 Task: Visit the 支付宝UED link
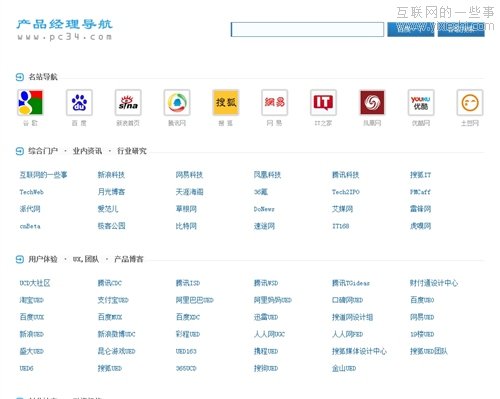click(x=113, y=300)
